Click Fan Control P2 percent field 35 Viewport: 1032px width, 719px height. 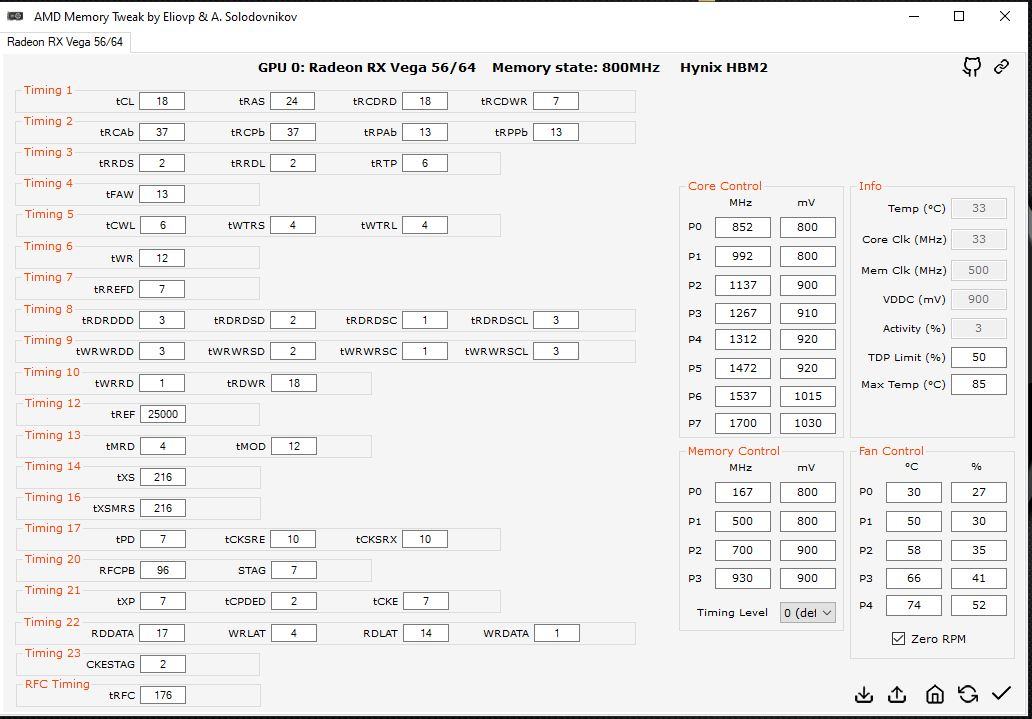(x=979, y=550)
